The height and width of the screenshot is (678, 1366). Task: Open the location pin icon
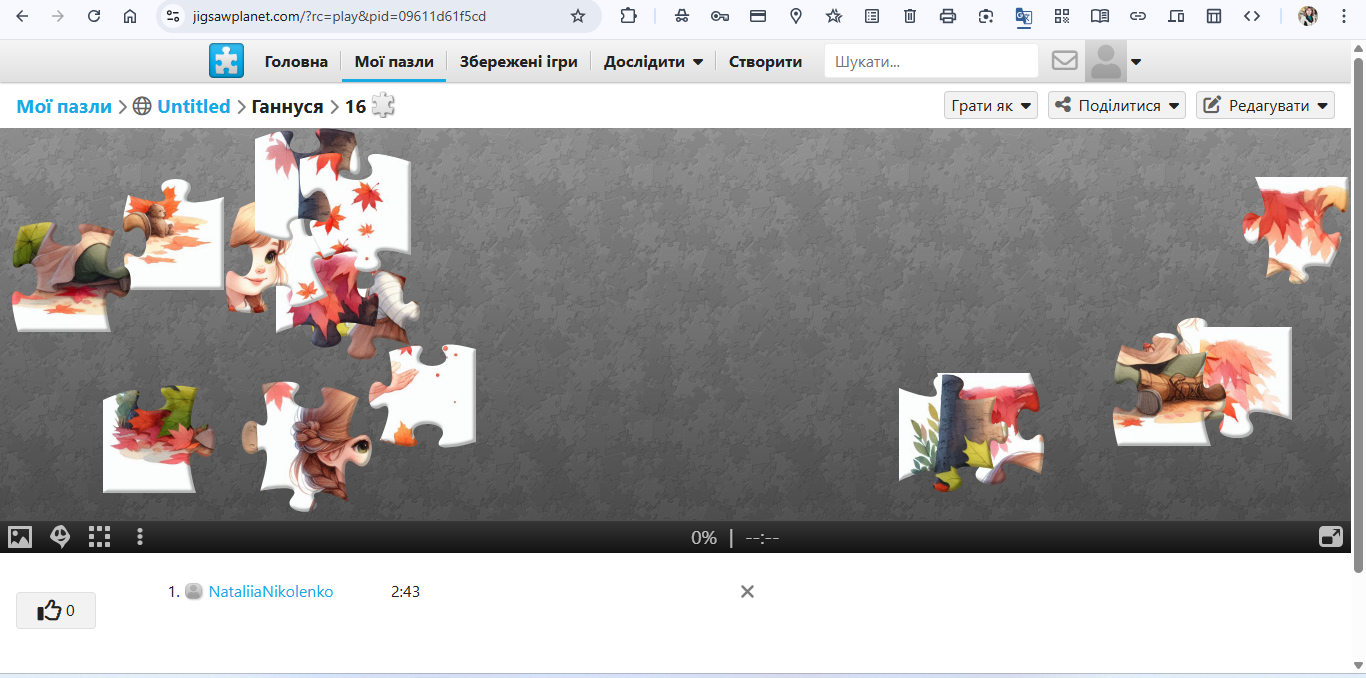[x=796, y=16]
